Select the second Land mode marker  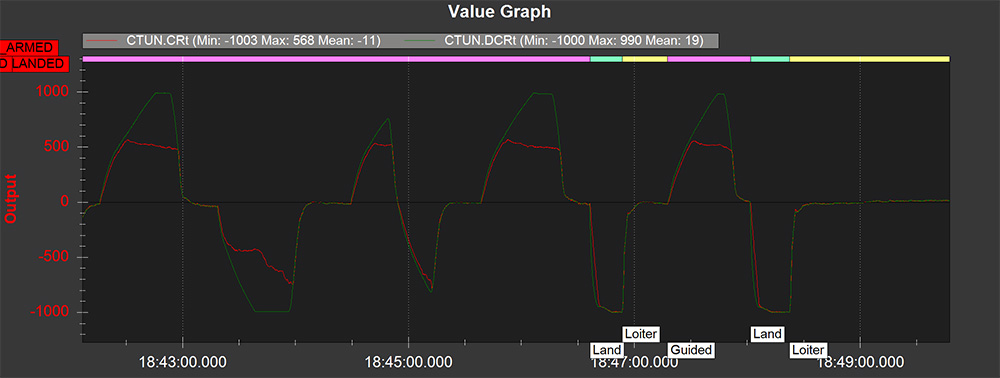(767, 333)
